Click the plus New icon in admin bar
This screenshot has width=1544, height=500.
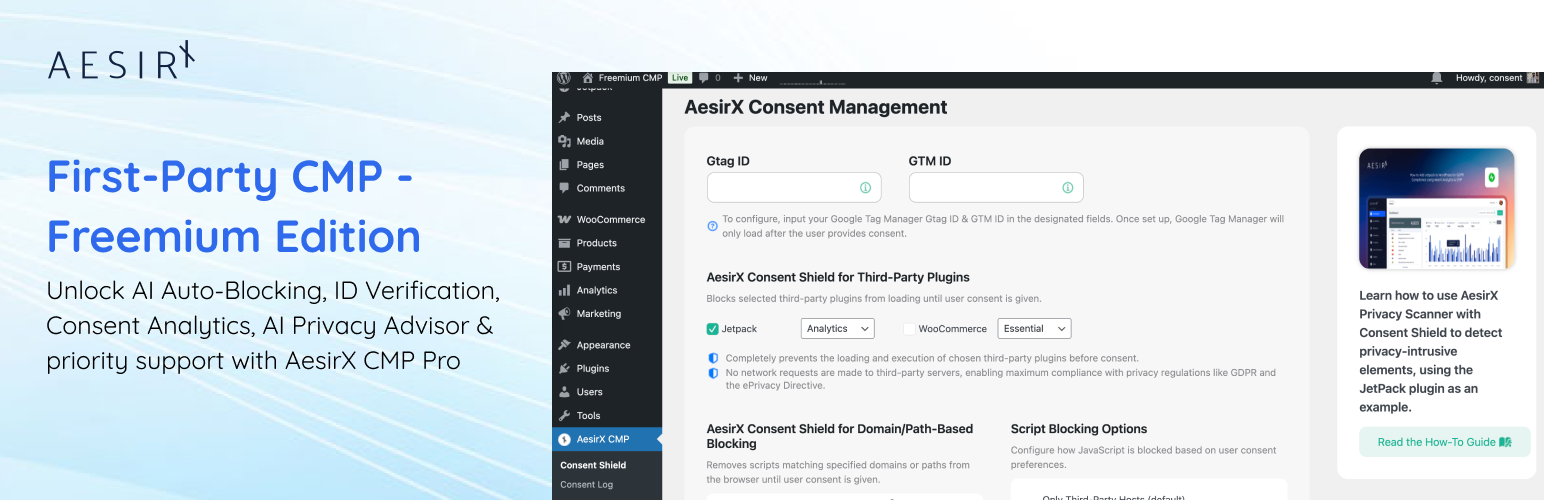pyautogui.click(x=738, y=78)
